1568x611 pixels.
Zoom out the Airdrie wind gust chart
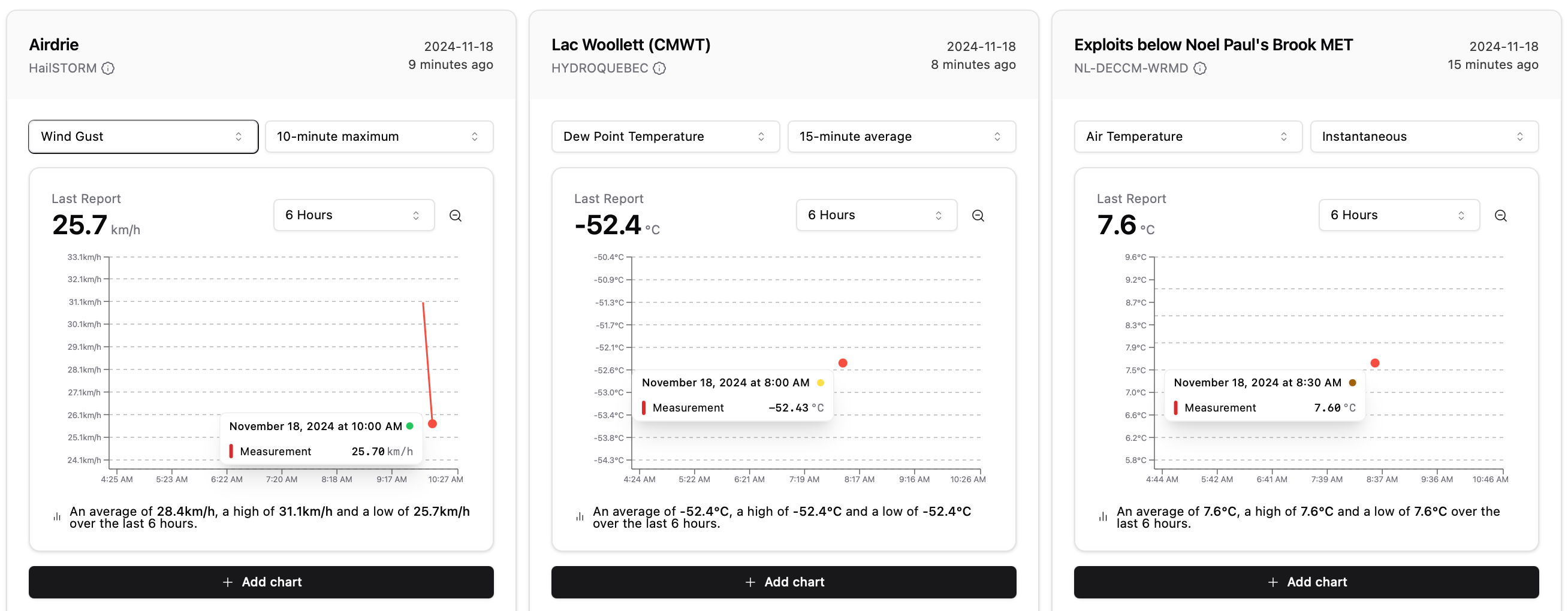(456, 216)
